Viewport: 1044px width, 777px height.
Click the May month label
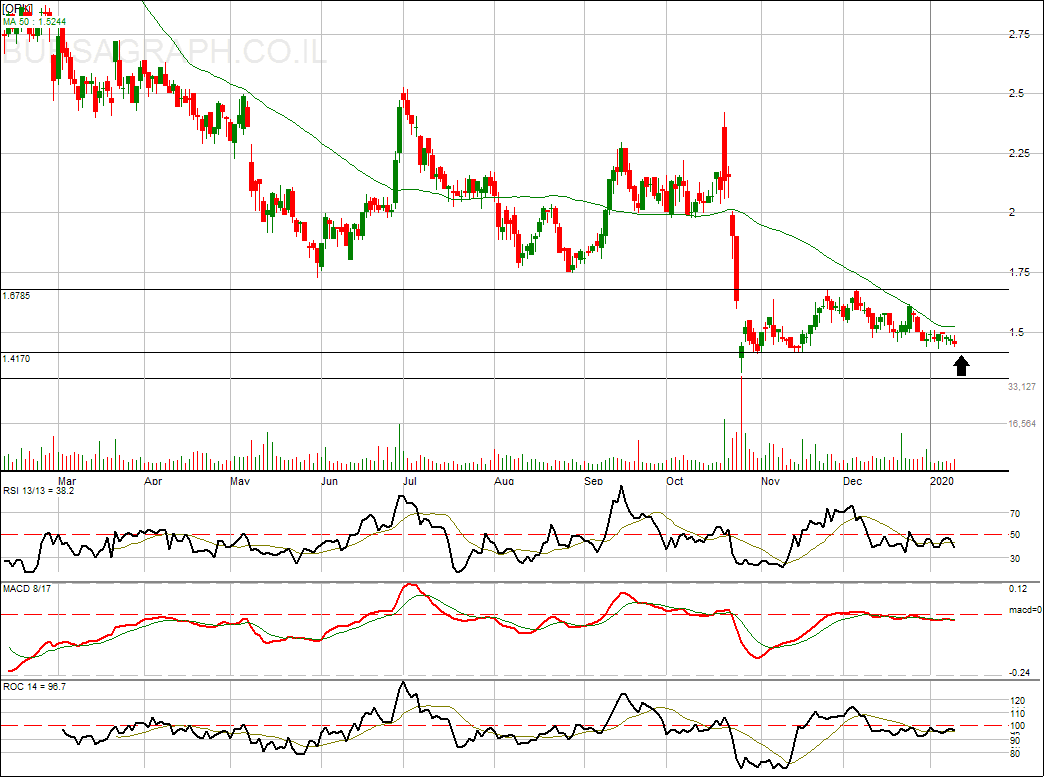pos(240,481)
